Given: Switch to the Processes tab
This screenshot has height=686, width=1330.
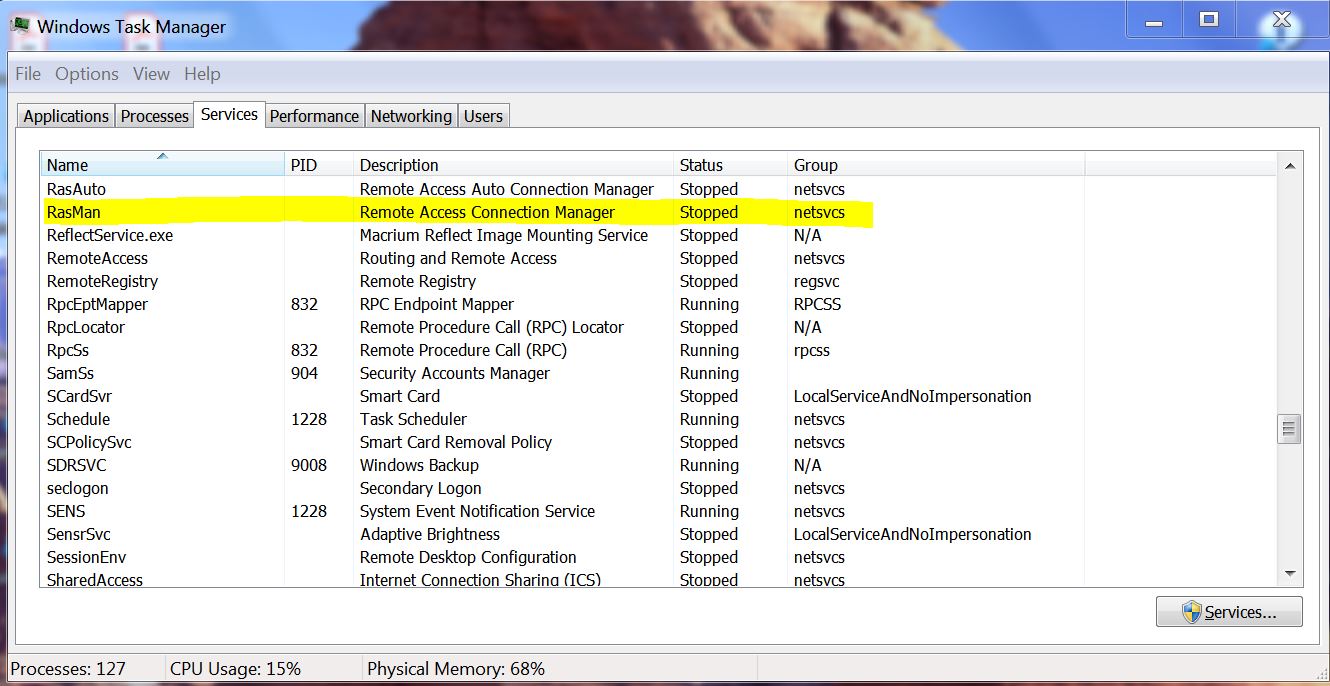Looking at the screenshot, I should (x=155, y=116).
